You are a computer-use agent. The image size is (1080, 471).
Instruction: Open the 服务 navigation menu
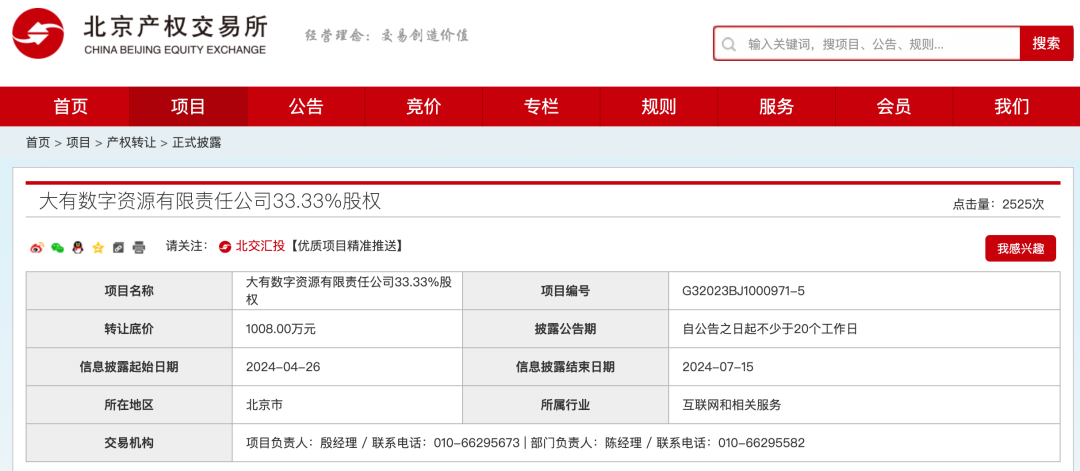(x=776, y=107)
